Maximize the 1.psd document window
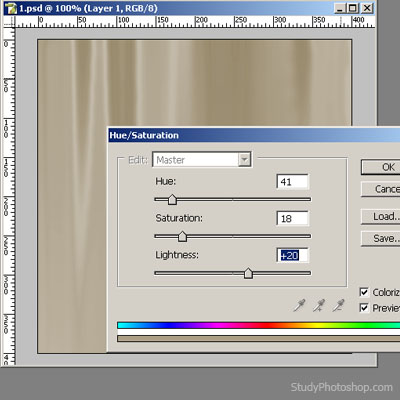Viewport: 400px width, 400px height. tap(353, 8)
